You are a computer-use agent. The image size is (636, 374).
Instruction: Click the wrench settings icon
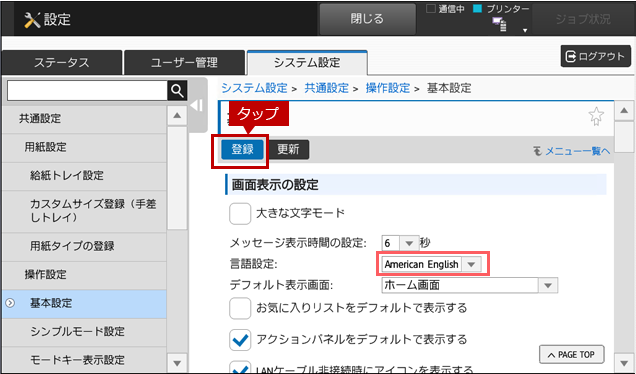click(x=32, y=19)
